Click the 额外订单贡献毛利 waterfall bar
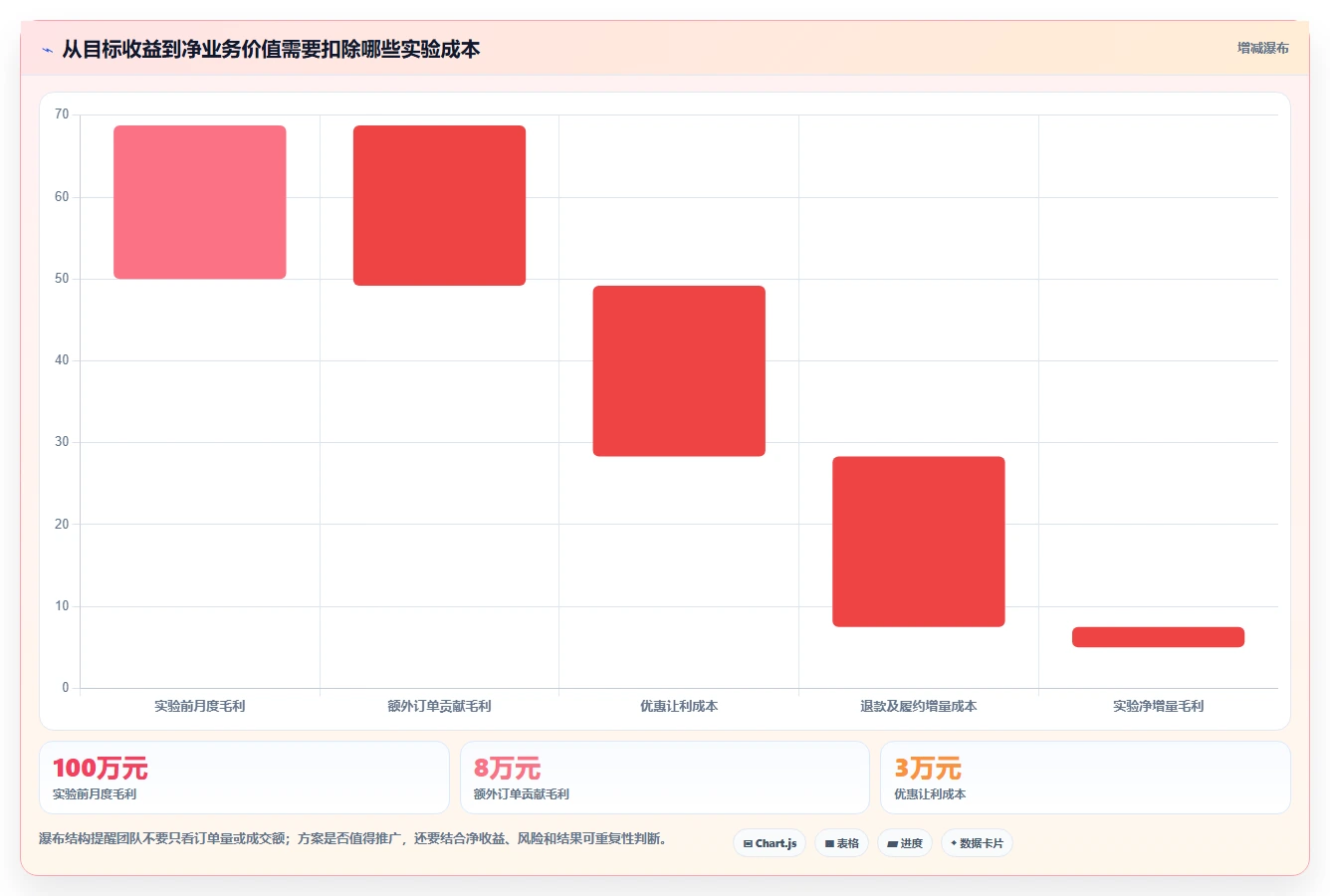 coord(439,205)
